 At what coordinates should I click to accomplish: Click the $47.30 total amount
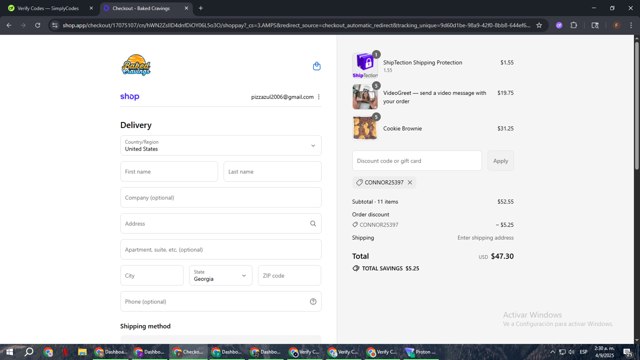click(x=502, y=256)
